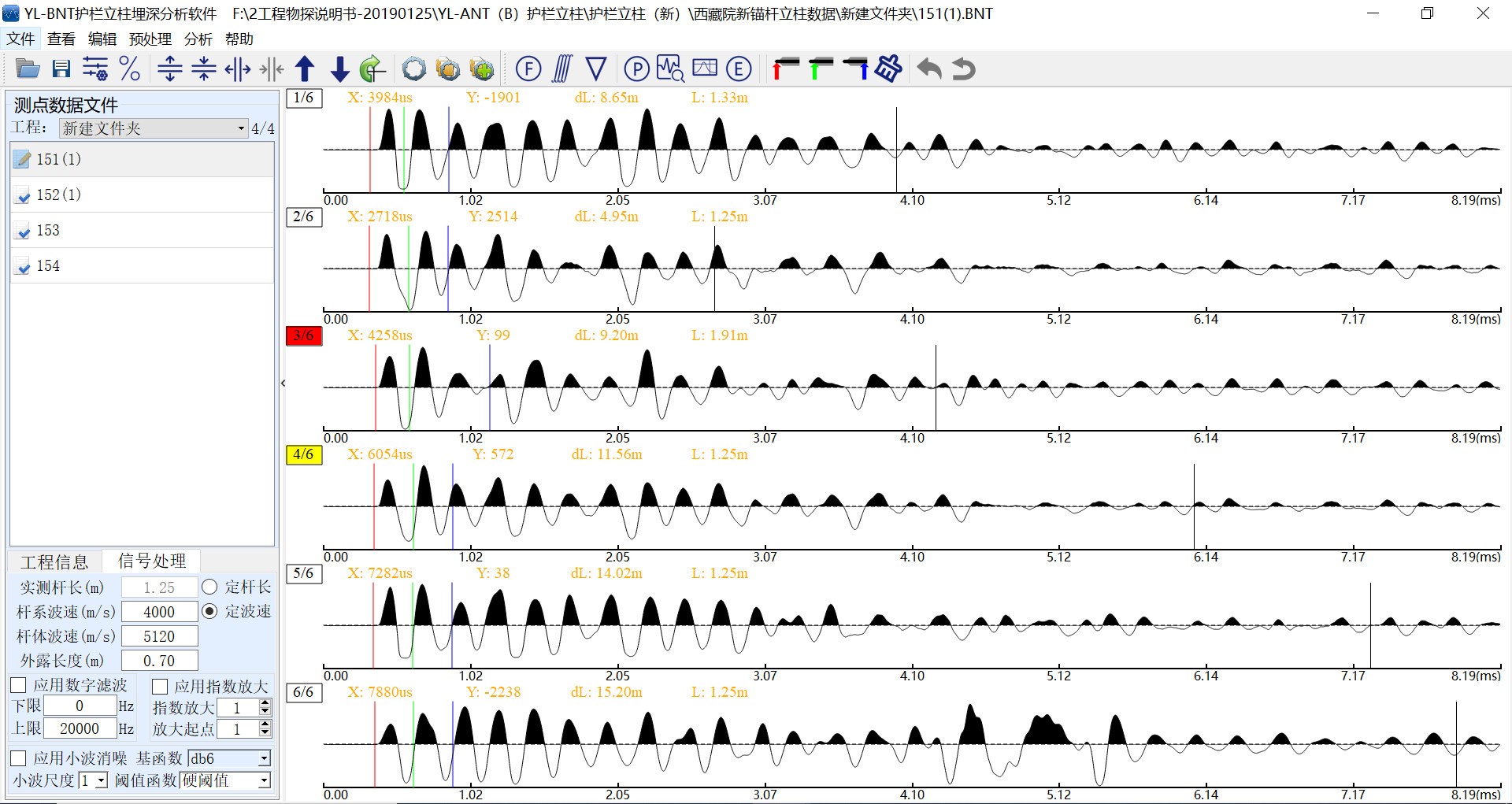Click the save floppy disk icon
This screenshot has height=804, width=1512.
click(61, 69)
